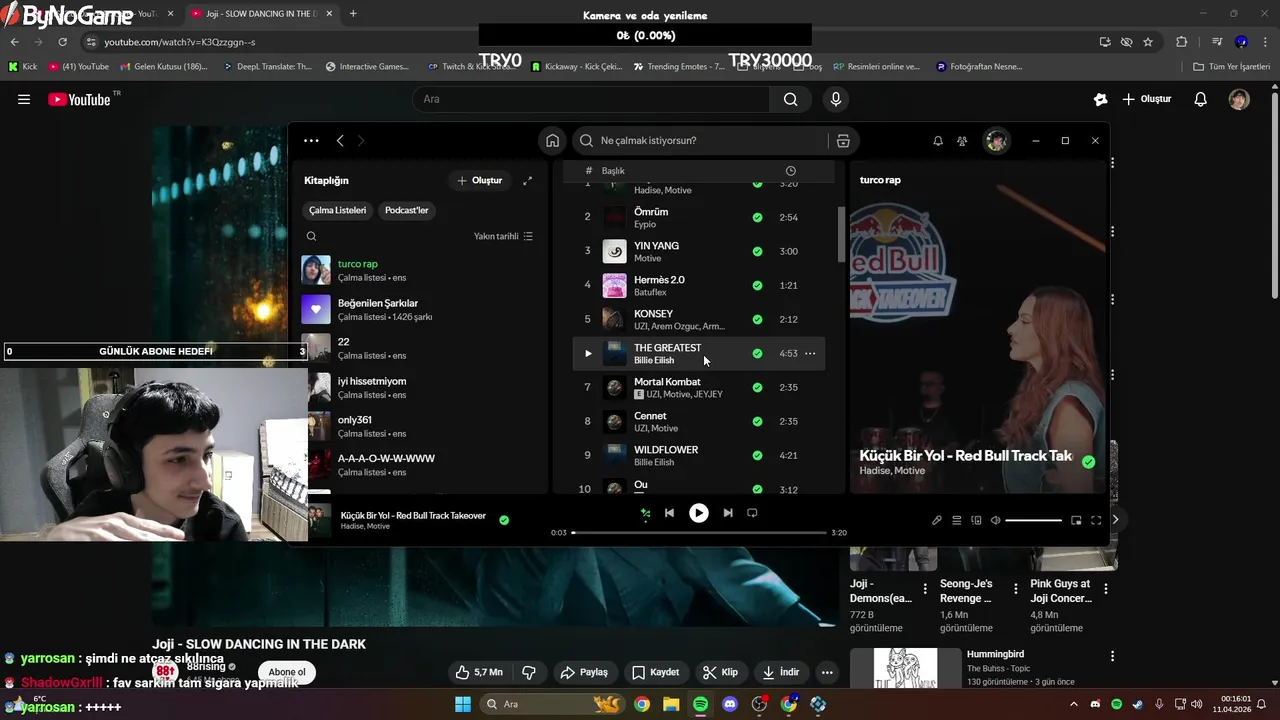This screenshot has height=720, width=1280.
Task: Open new browser tab
Action: point(353,14)
